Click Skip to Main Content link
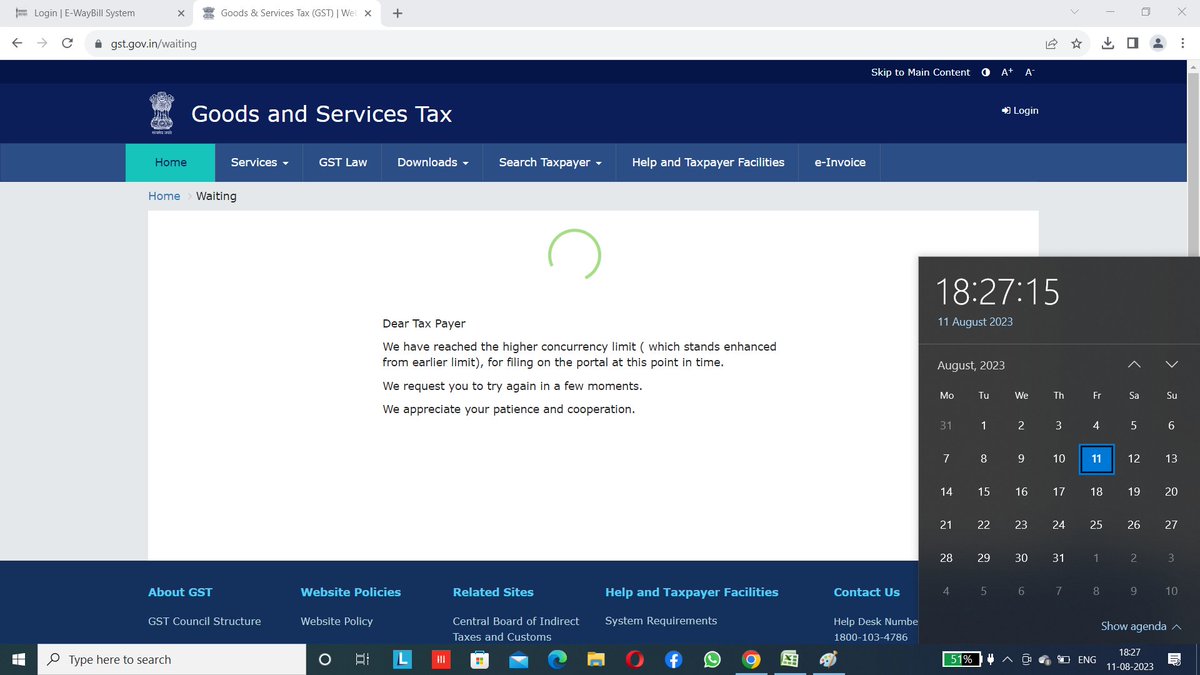 920,72
